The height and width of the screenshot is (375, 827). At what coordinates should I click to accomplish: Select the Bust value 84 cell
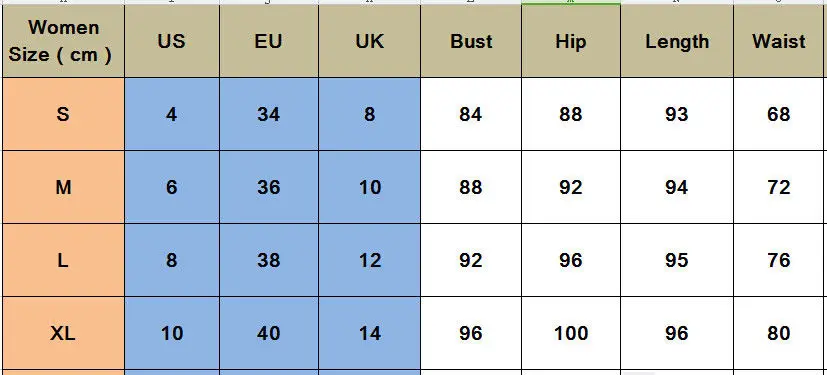click(x=471, y=114)
